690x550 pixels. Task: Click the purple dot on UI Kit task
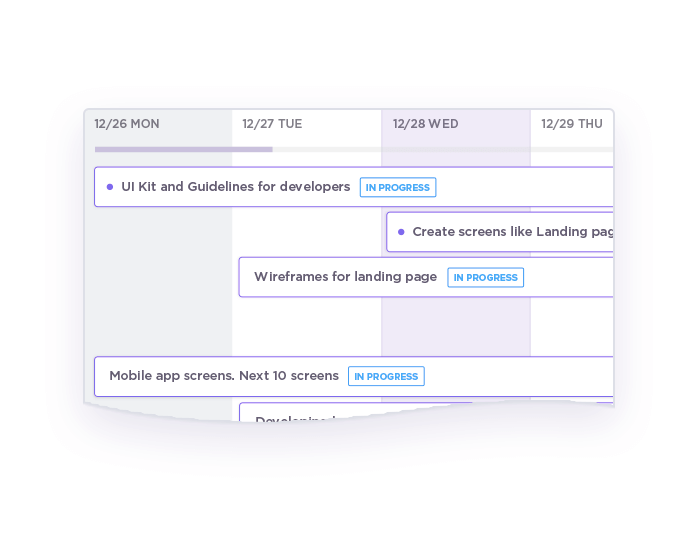click(x=110, y=187)
